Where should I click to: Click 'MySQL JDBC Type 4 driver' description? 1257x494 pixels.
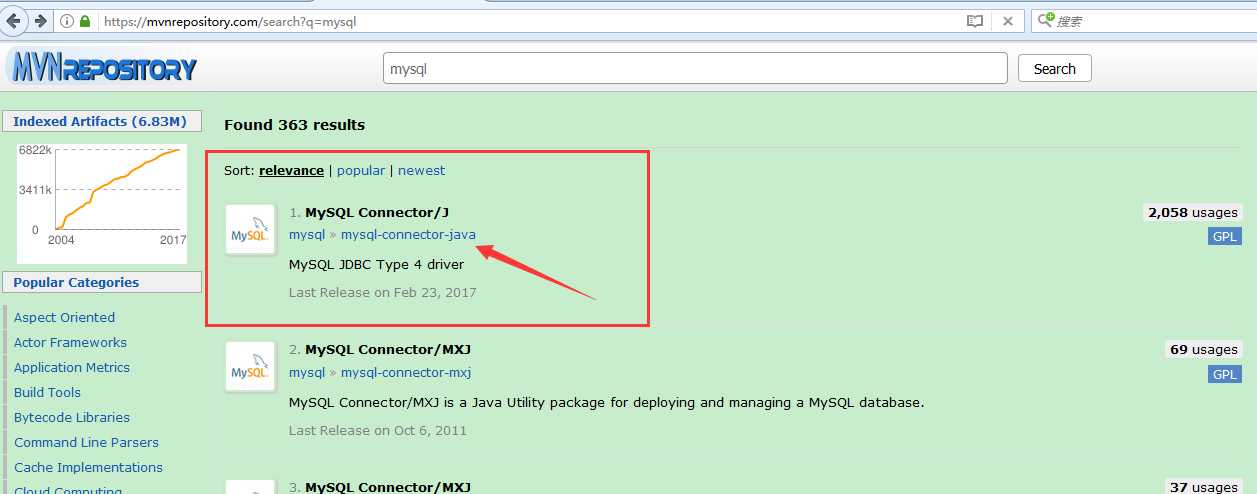[376, 264]
